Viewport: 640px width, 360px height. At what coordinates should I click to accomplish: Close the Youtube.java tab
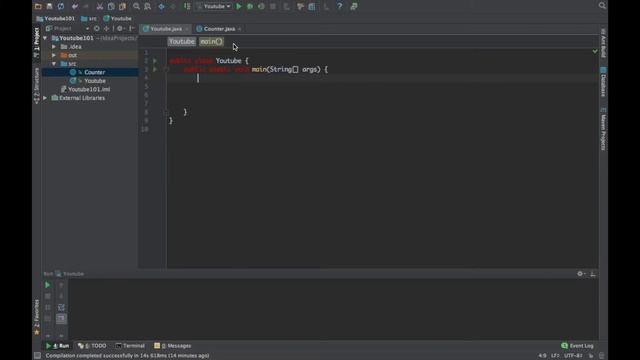[187, 29]
